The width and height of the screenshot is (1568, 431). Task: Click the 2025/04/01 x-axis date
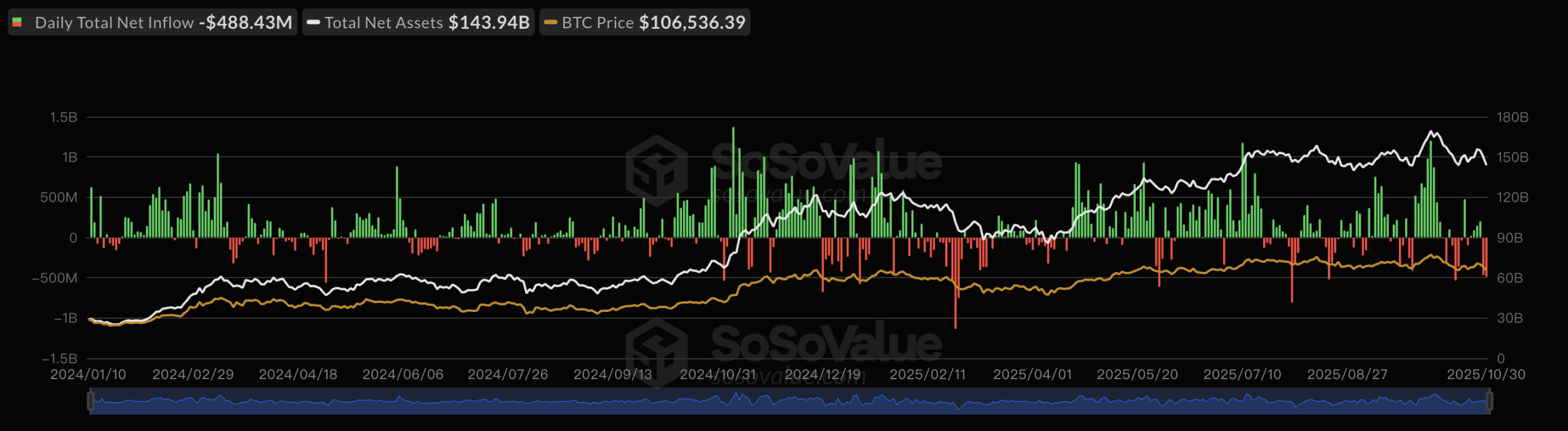1032,375
